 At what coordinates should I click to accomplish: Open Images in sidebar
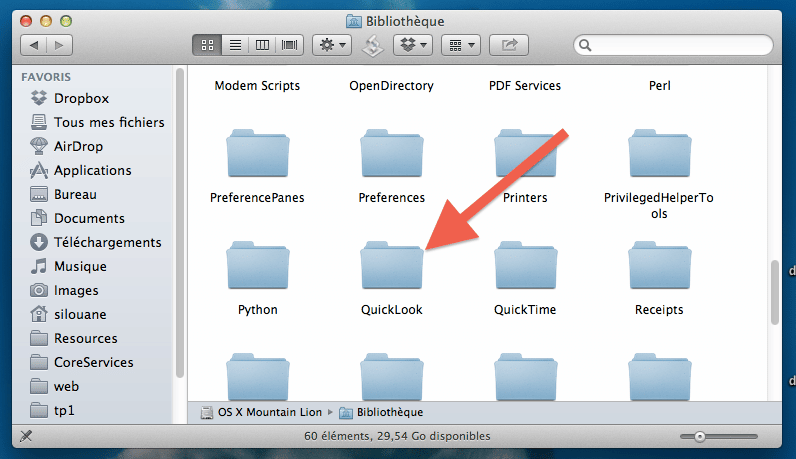[64, 290]
